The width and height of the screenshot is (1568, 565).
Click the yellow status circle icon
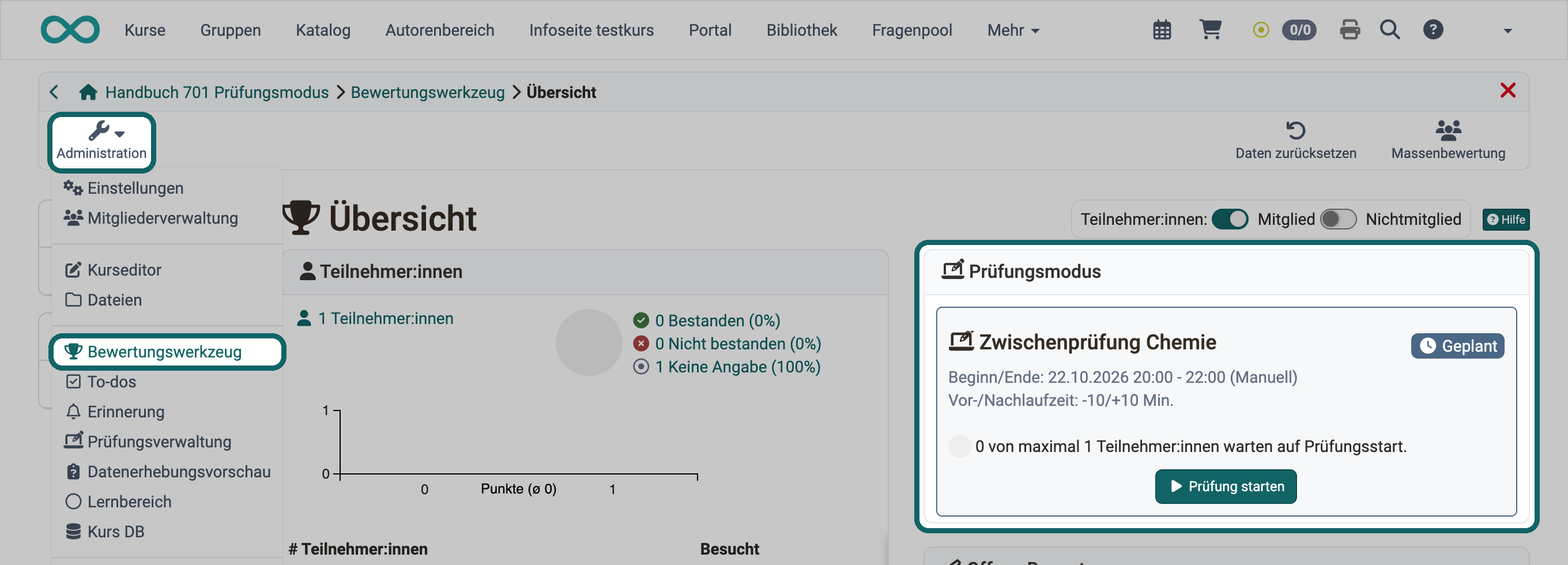point(1261,30)
